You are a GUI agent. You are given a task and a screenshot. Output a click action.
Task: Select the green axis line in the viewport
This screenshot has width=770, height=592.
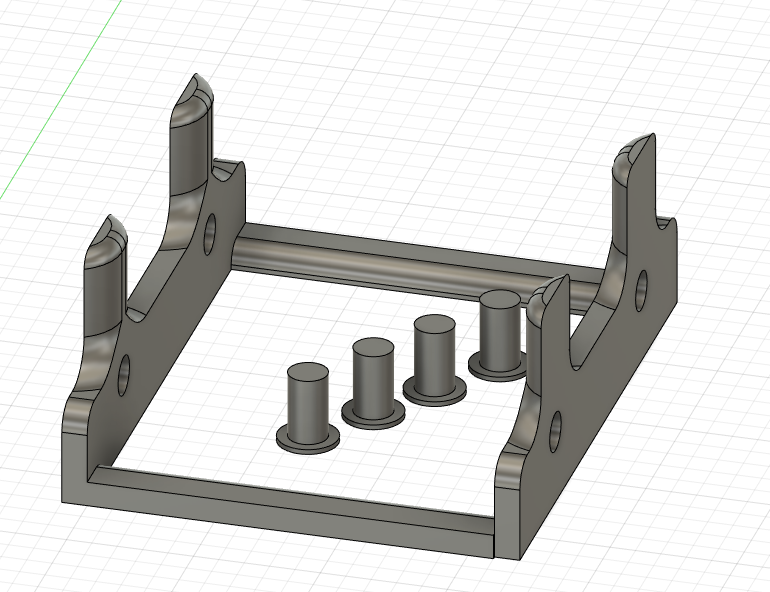(61, 98)
